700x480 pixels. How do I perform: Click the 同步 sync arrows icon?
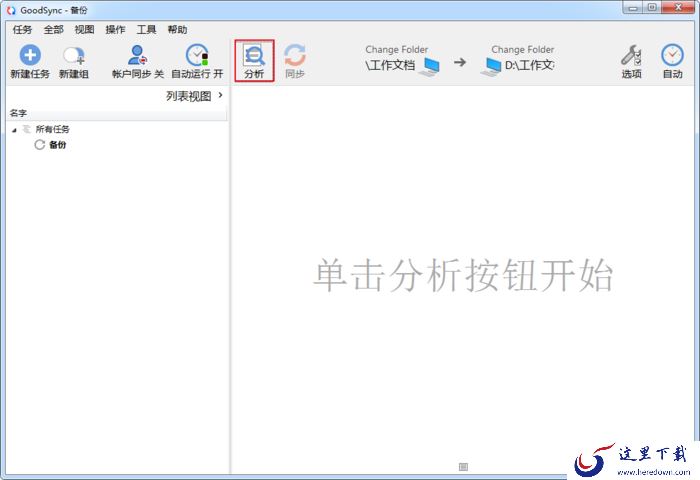(x=295, y=55)
